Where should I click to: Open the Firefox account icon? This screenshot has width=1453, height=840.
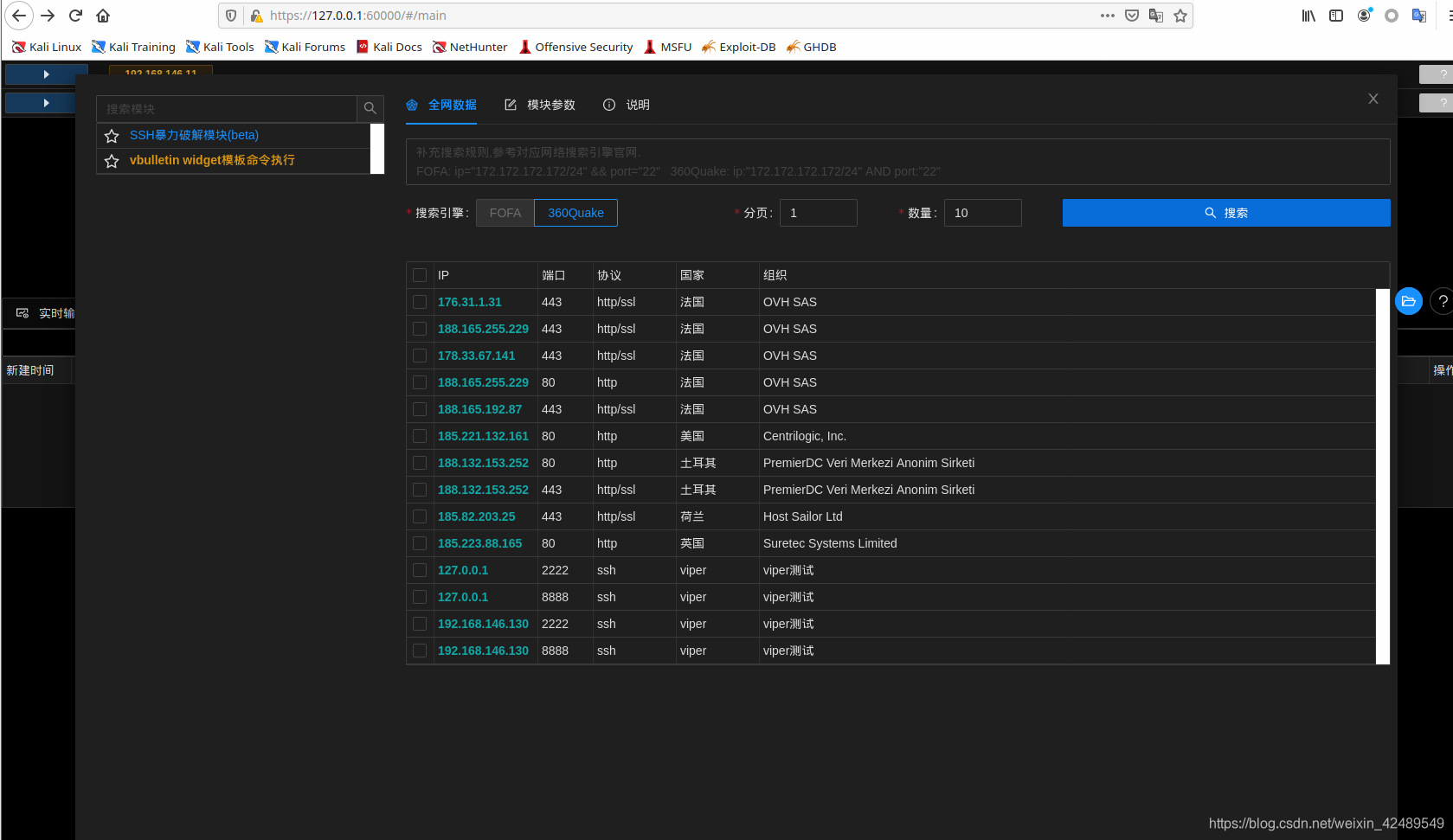[x=1364, y=16]
